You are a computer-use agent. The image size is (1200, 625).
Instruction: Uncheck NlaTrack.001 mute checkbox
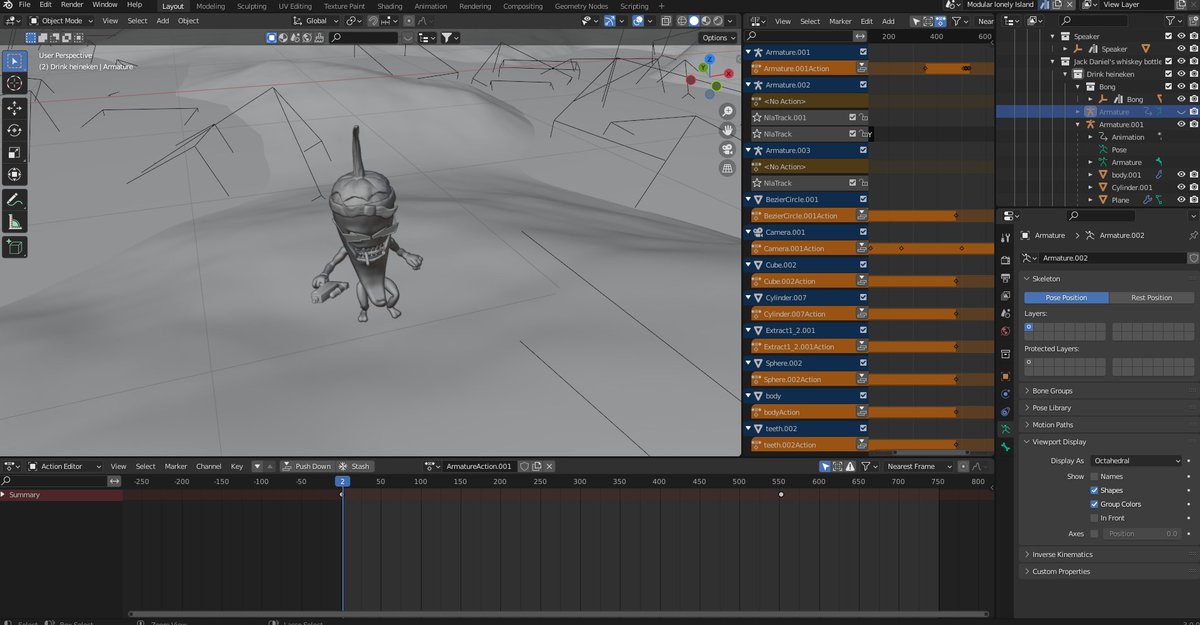coord(852,117)
